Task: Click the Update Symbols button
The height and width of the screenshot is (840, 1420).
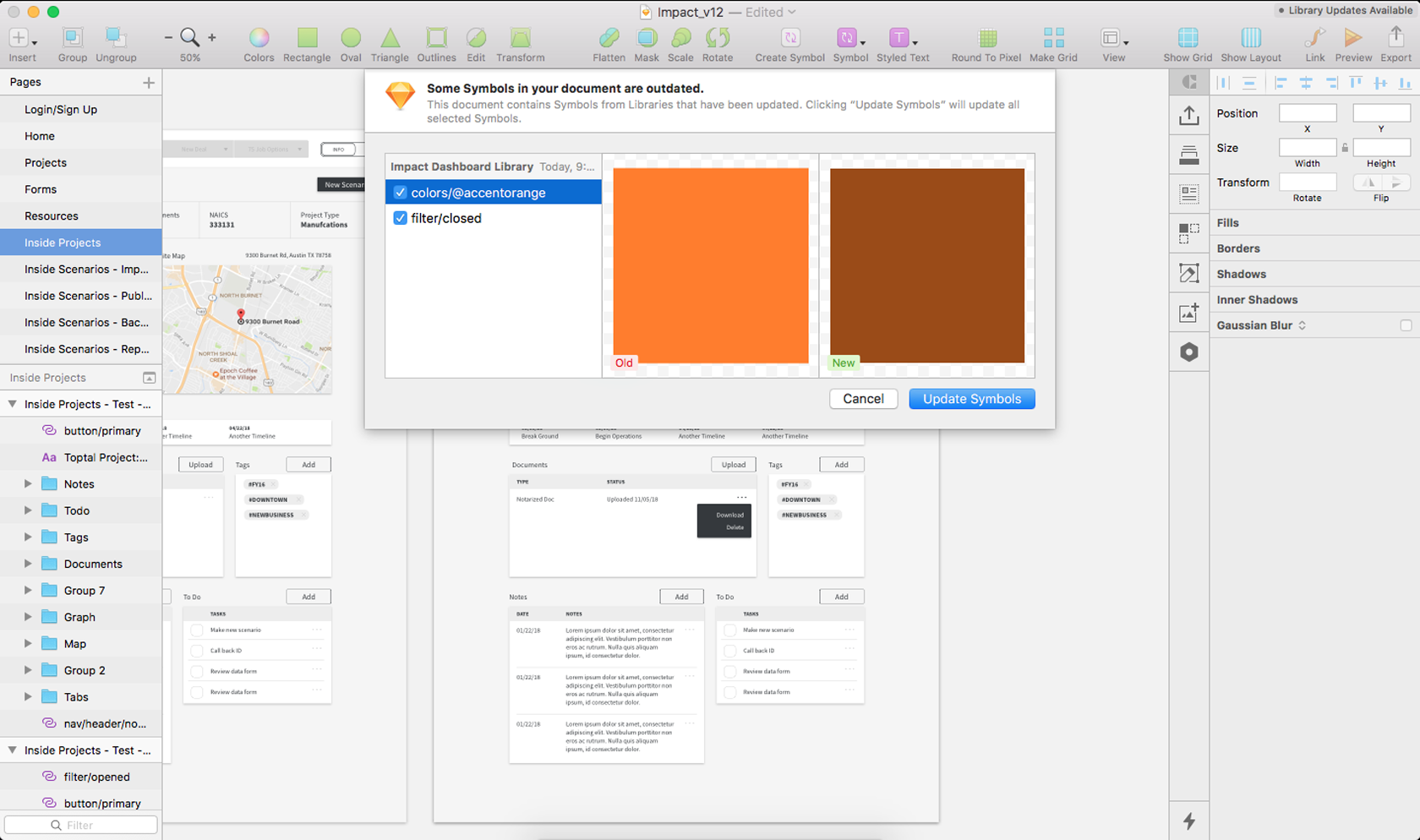Action: pyautogui.click(x=971, y=398)
